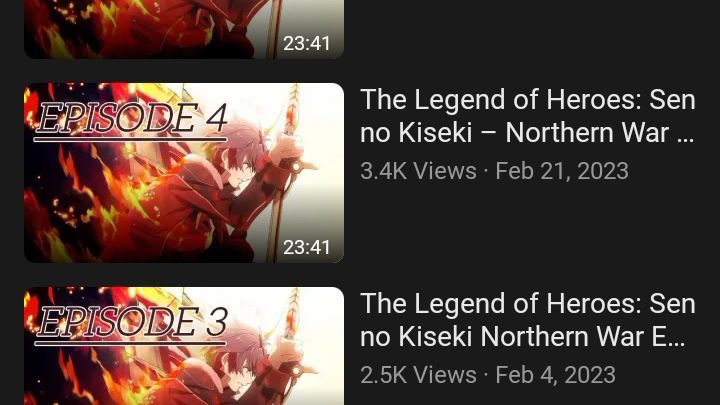Click the EPISODE 3 overlay text
This screenshot has height=405, width=720.
click(x=131, y=324)
